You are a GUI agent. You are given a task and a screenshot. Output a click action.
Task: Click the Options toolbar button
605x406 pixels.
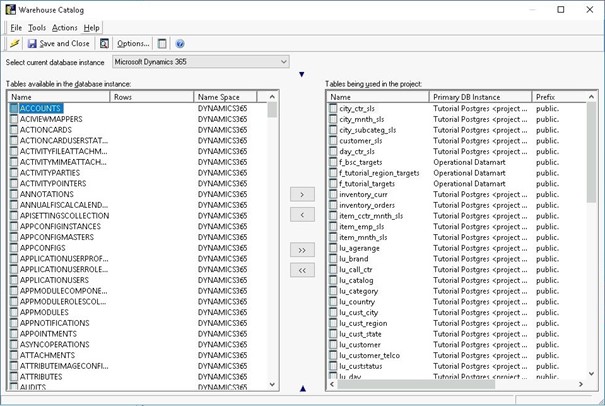pos(132,44)
